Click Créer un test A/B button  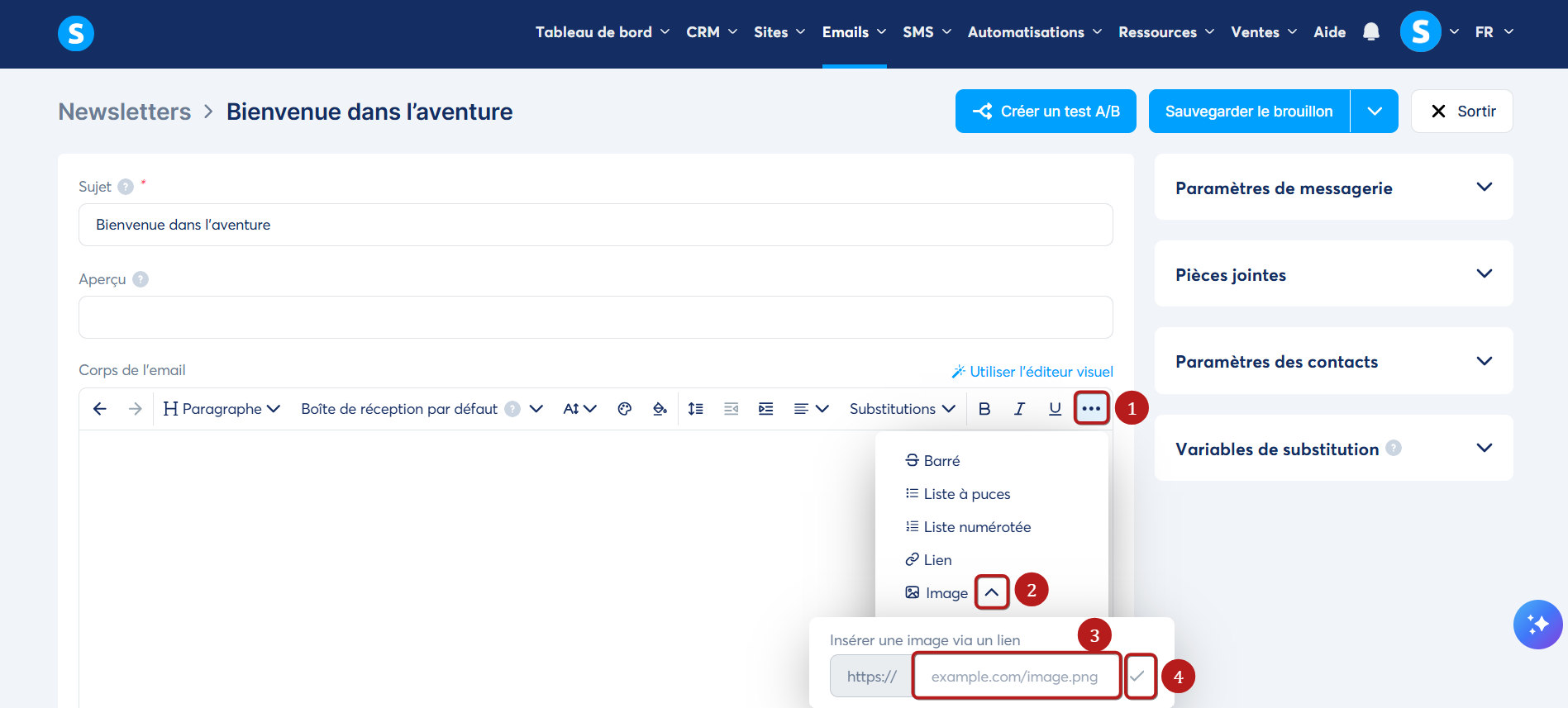1046,112
